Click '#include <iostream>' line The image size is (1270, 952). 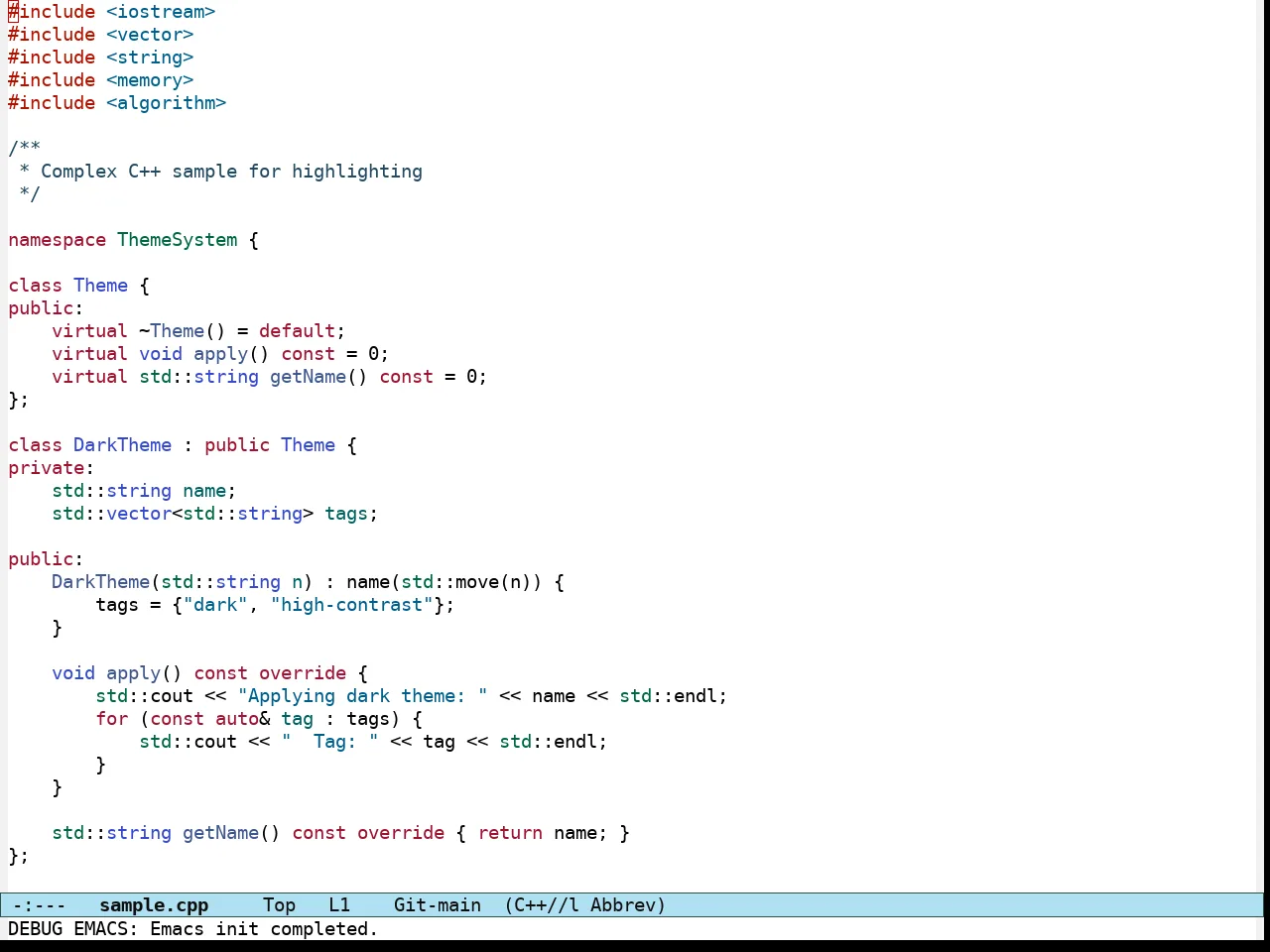tap(112, 12)
